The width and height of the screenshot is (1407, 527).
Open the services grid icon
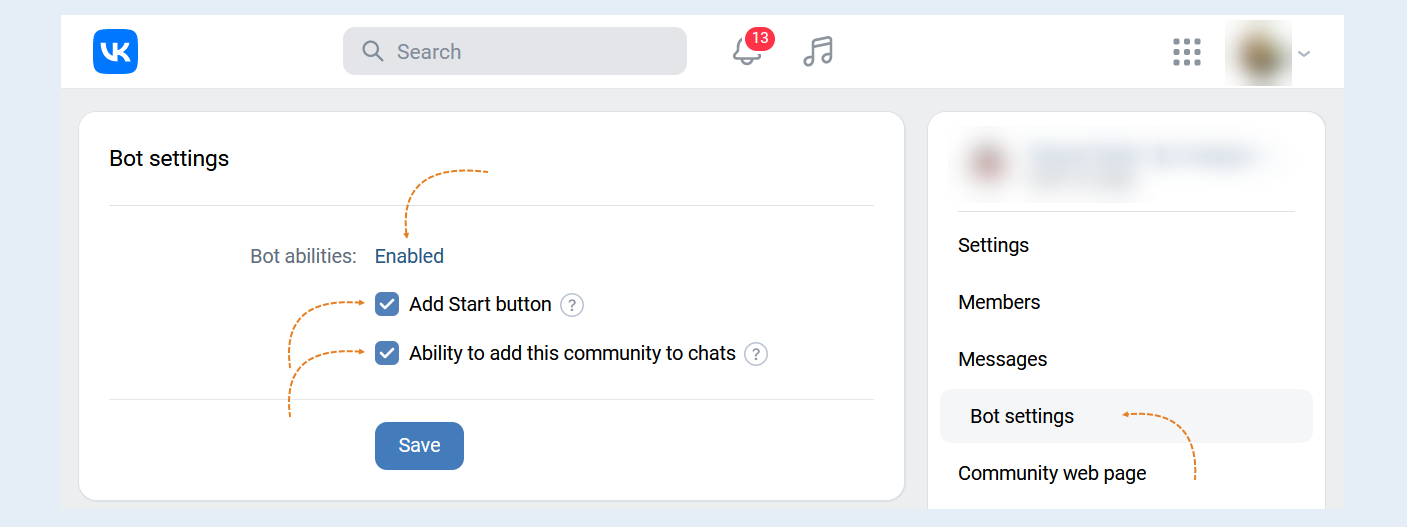(x=1186, y=52)
